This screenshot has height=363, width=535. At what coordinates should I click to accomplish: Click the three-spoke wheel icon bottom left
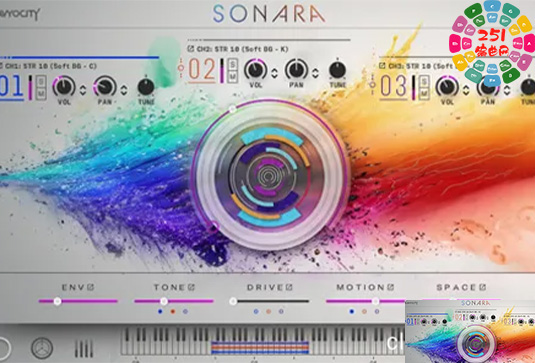coord(42,348)
